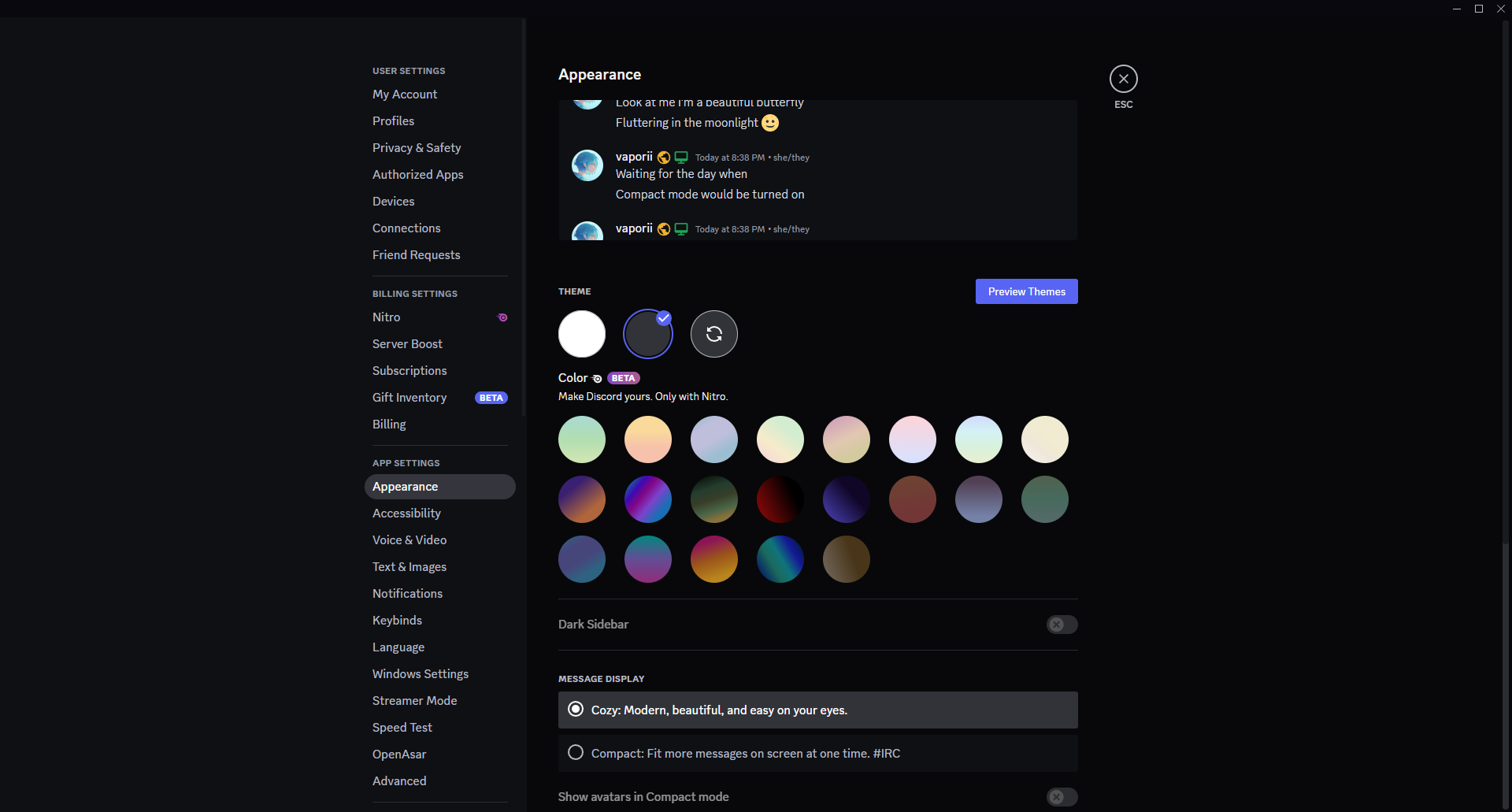Open Windows Settings page
This screenshot has width=1512, height=812.
click(x=440, y=674)
